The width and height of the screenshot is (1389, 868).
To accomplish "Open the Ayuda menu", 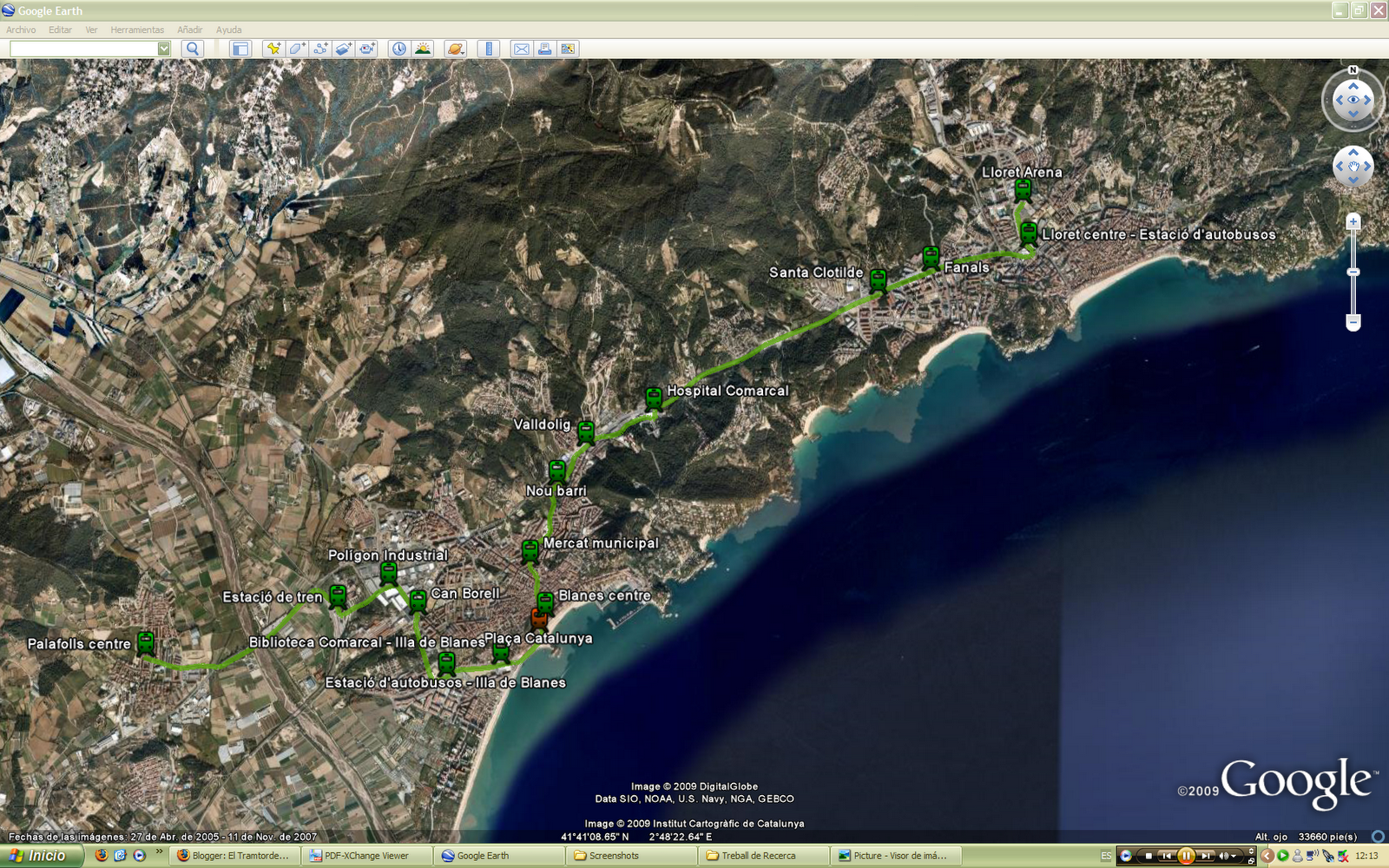I will point(228,30).
